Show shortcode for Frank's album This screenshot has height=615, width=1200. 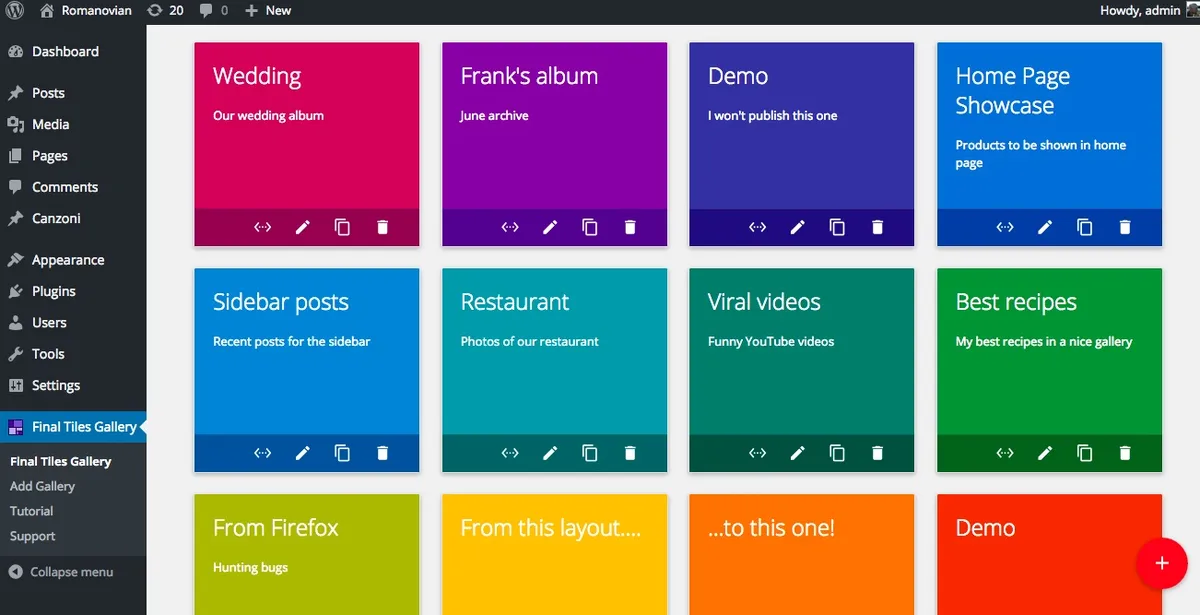tap(510, 227)
